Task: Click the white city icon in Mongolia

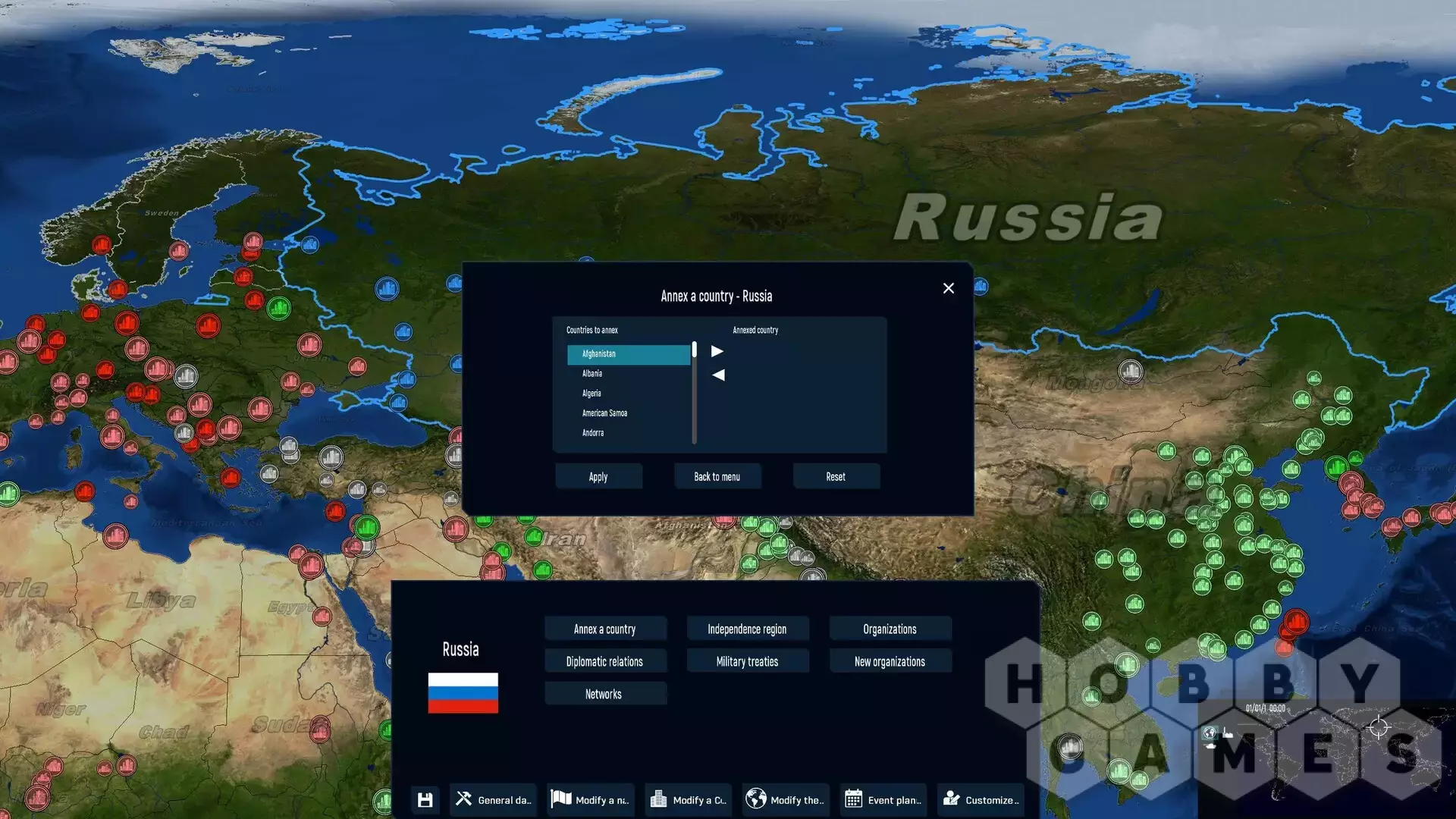Action: [x=1131, y=371]
